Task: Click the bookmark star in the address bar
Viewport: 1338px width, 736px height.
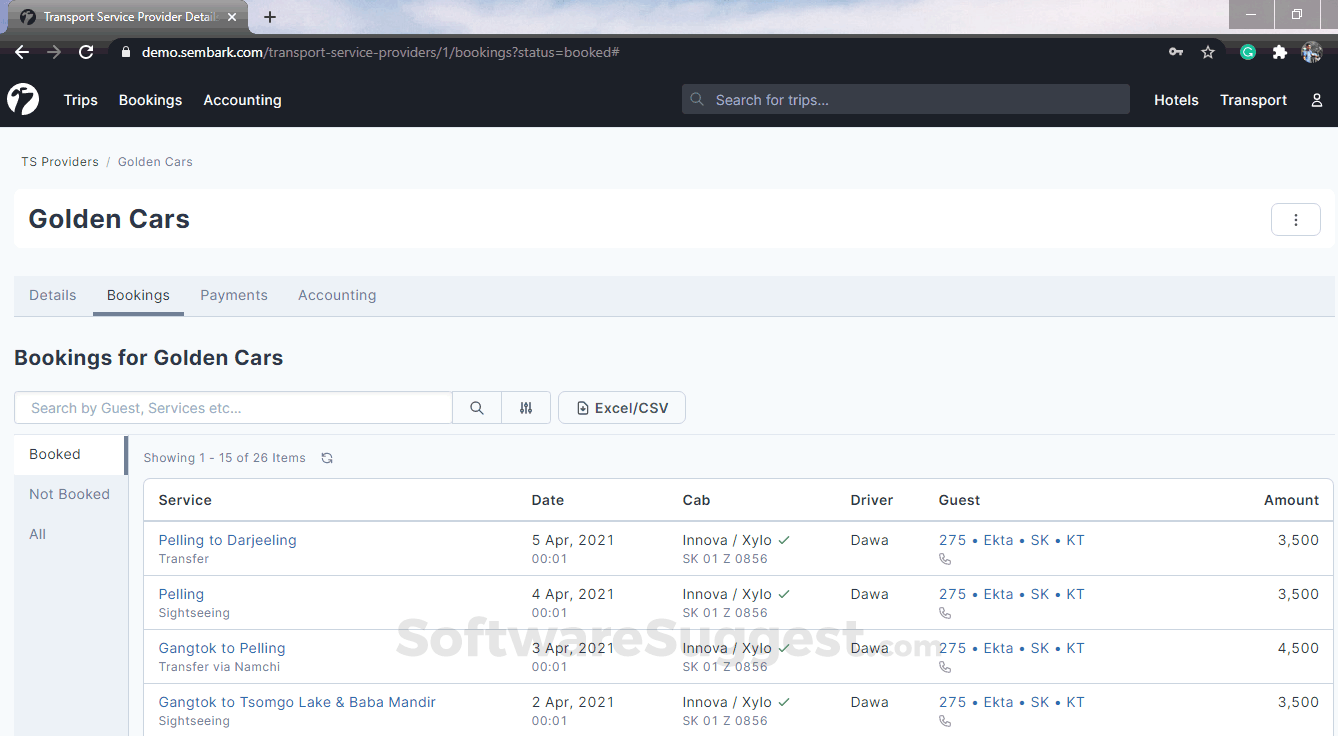Action: pyautogui.click(x=1208, y=51)
